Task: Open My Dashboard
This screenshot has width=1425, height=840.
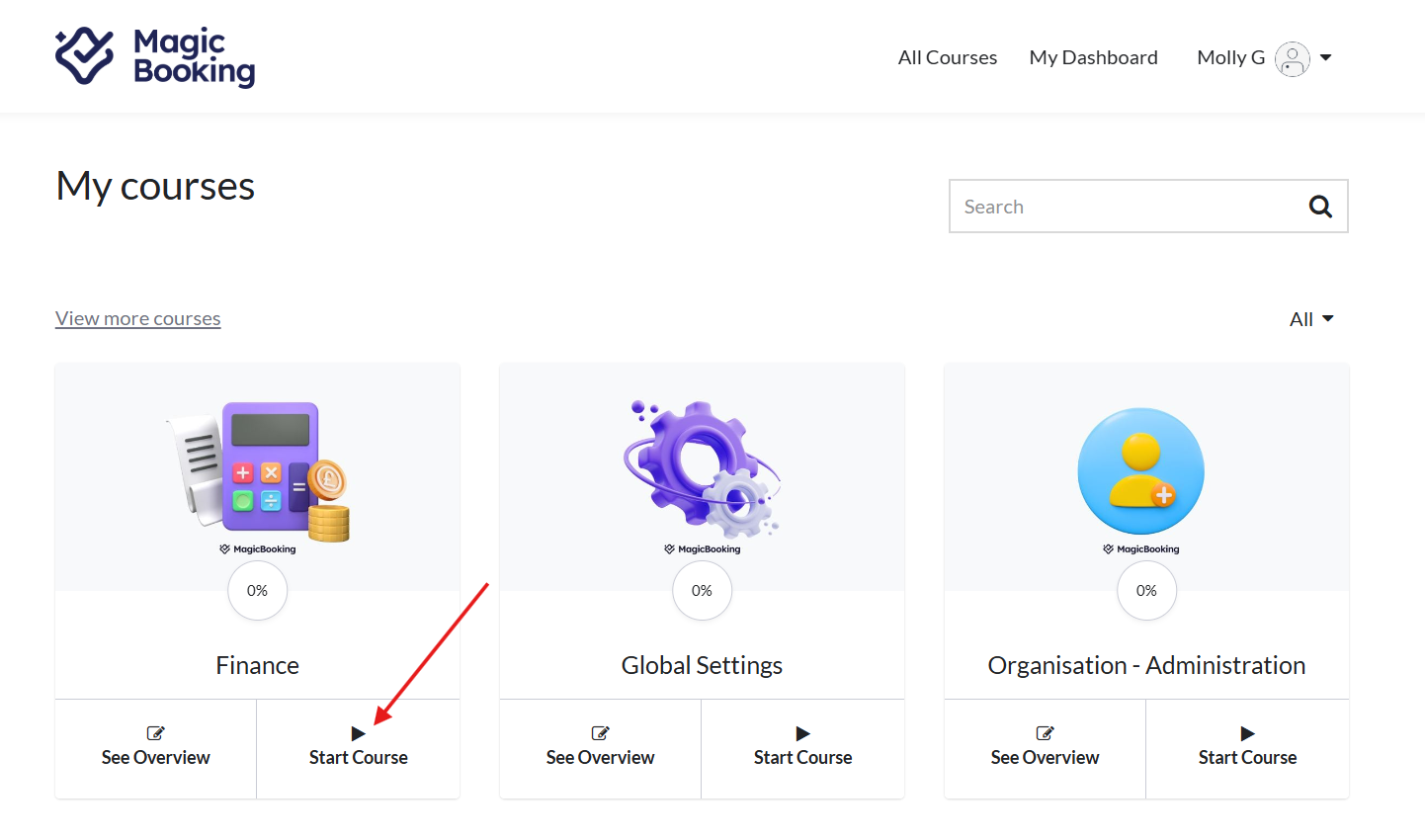Action: click(1093, 57)
